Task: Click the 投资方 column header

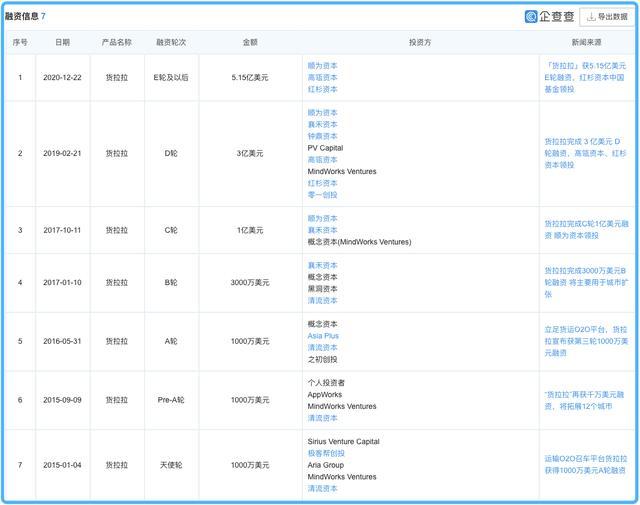Action: click(420, 42)
